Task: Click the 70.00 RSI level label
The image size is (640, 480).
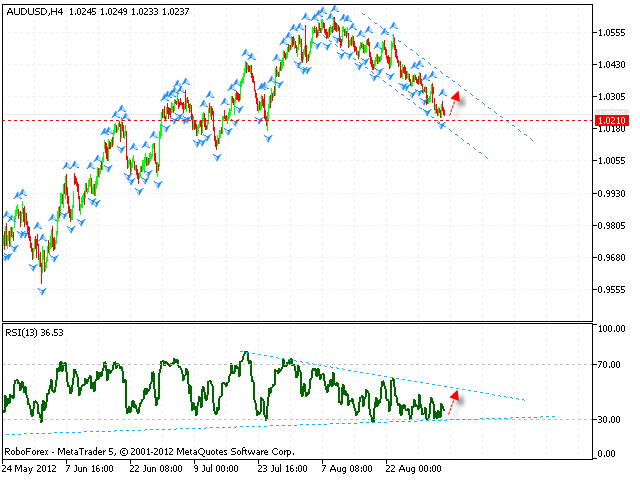Action: [609, 365]
